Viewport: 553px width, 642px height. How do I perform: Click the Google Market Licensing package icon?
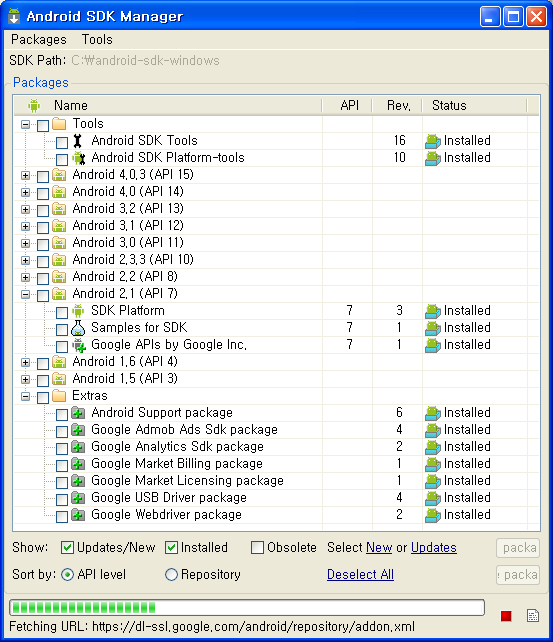(x=78, y=481)
